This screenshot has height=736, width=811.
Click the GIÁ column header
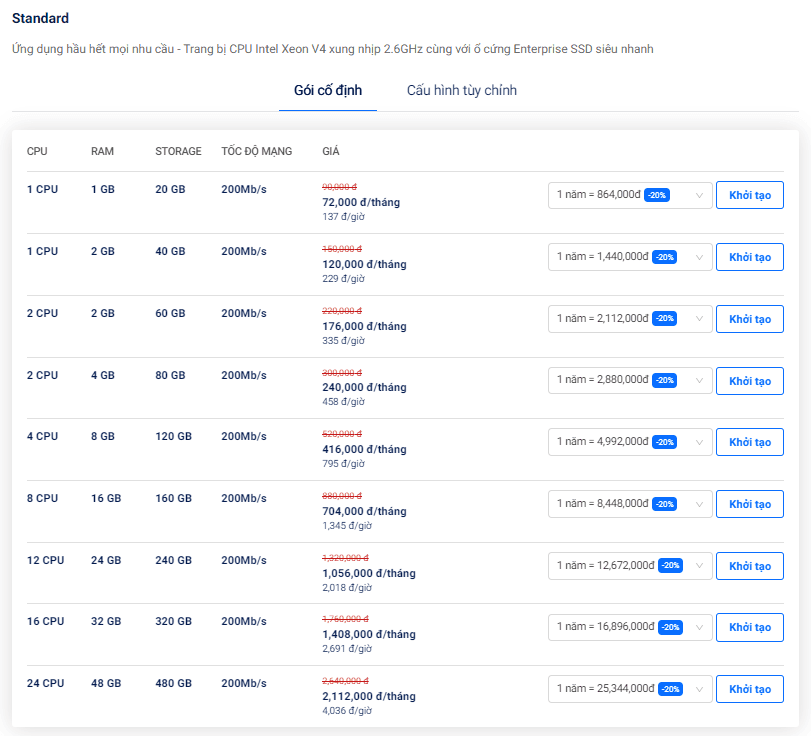(x=331, y=151)
